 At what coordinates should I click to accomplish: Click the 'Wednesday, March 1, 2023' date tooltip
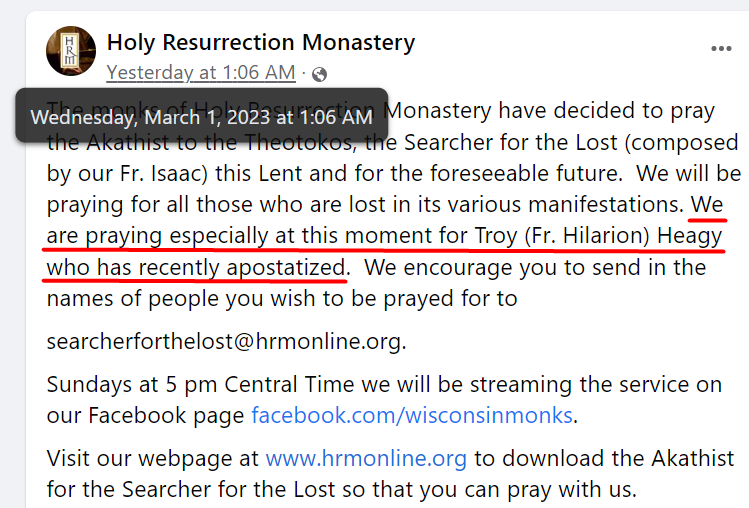coord(202,116)
